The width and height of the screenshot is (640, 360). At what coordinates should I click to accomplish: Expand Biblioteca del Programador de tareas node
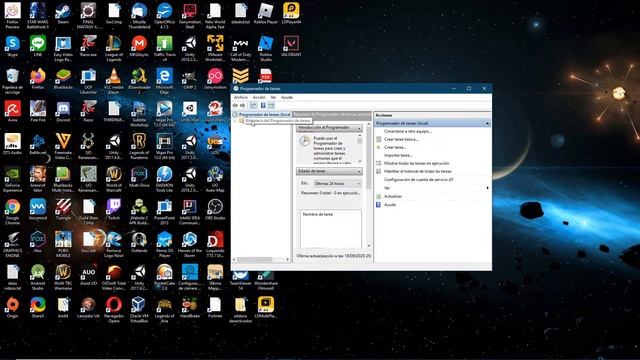[x=236, y=121]
